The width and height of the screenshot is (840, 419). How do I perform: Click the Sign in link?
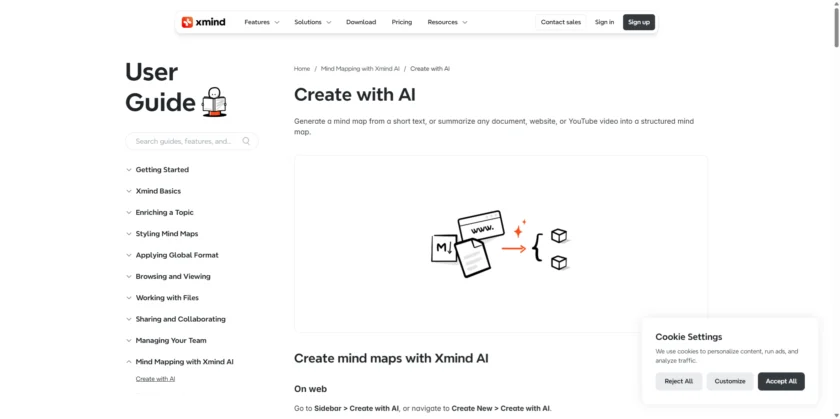pos(604,22)
